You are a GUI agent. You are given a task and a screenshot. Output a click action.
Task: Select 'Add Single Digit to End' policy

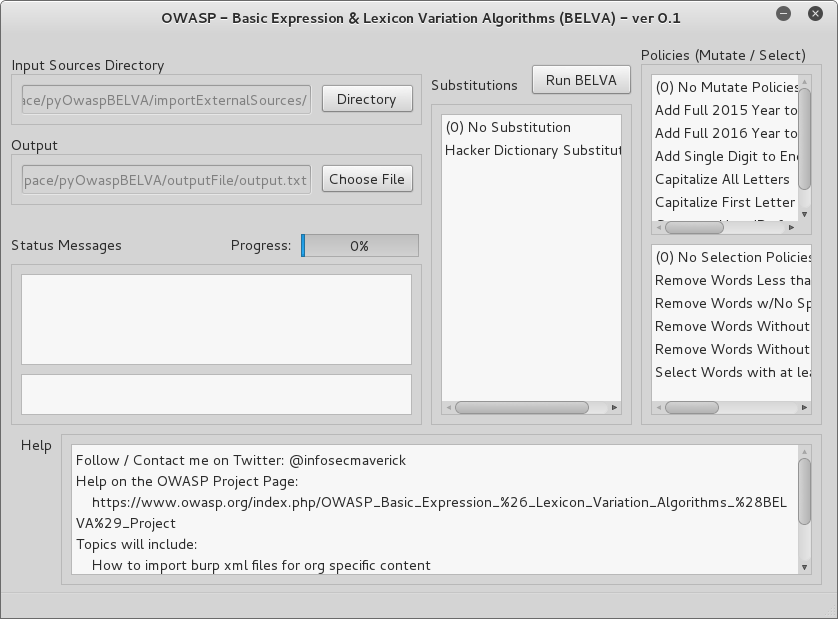tap(726, 156)
